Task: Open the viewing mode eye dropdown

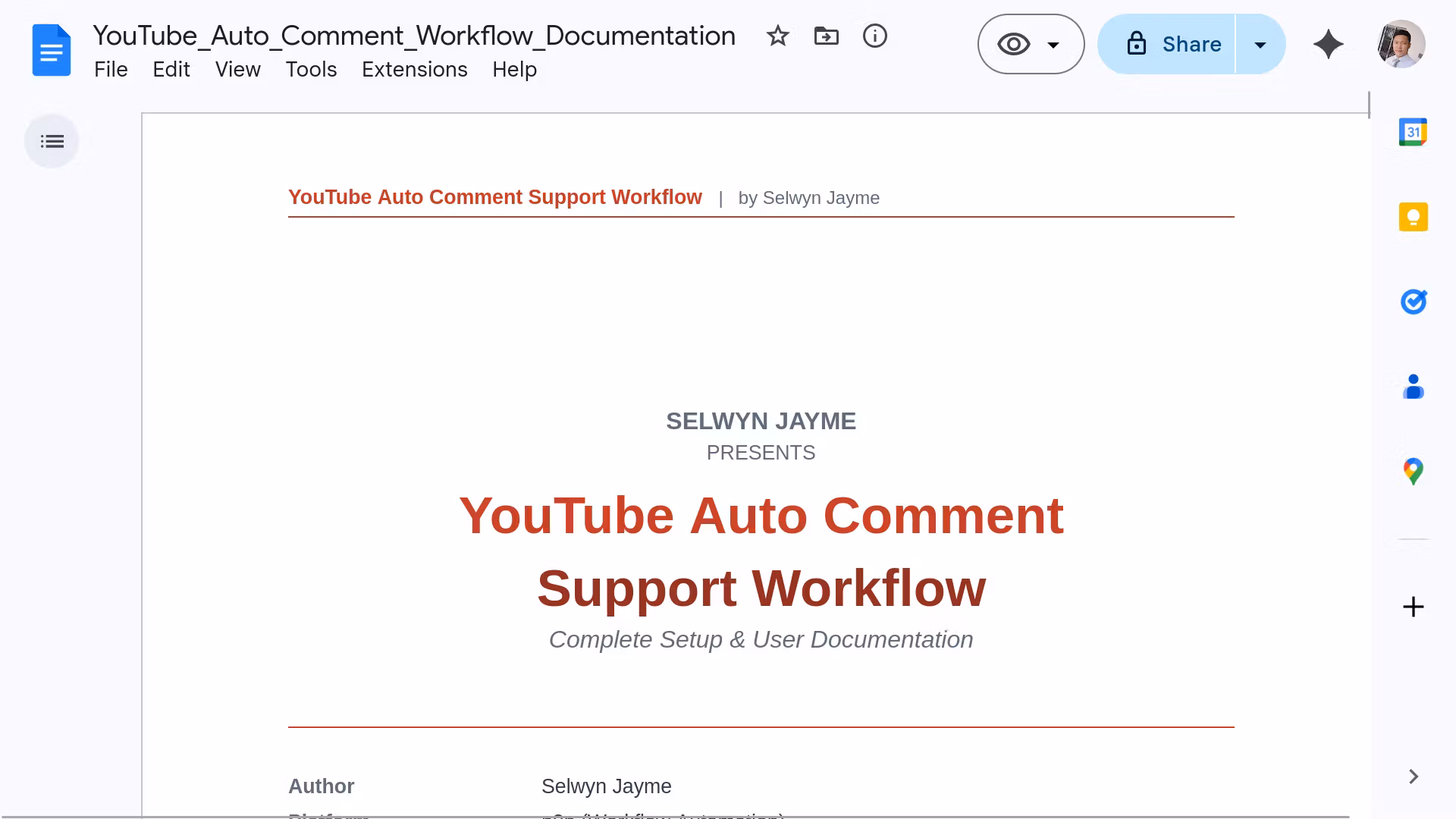Action: tap(1031, 44)
